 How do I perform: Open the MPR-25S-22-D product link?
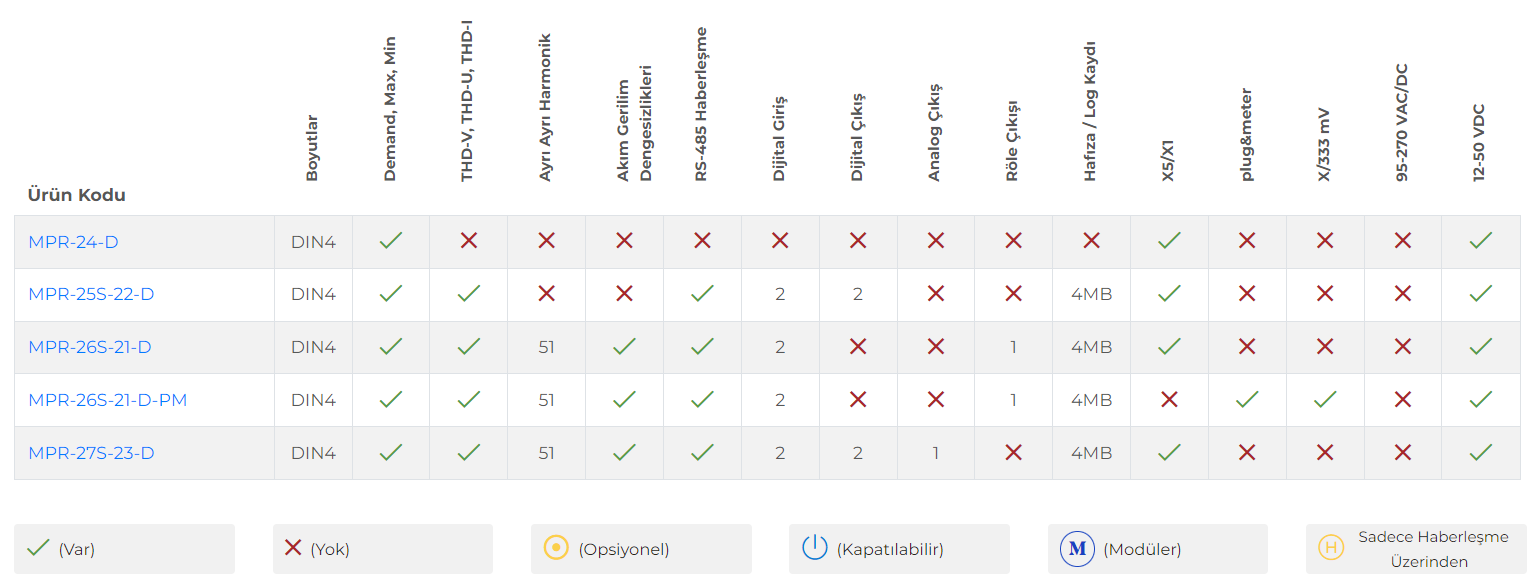[x=91, y=295]
